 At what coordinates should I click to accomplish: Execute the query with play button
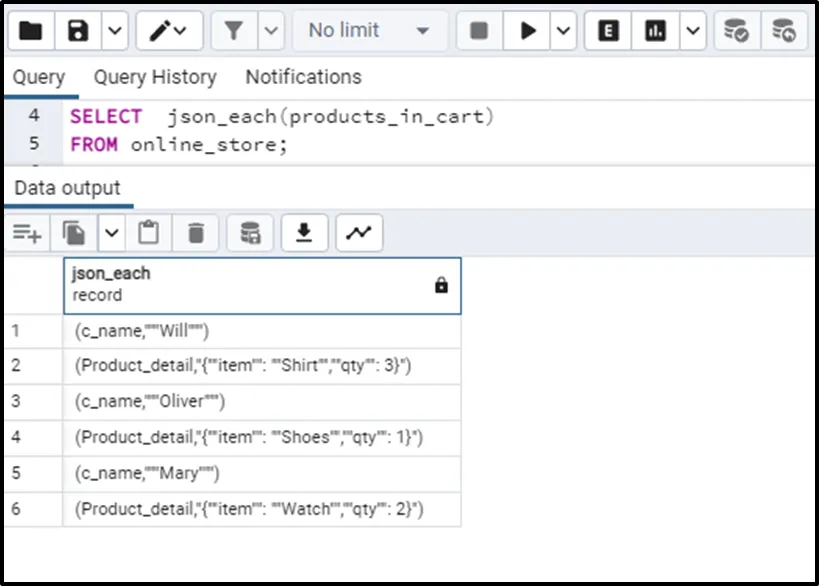(527, 31)
